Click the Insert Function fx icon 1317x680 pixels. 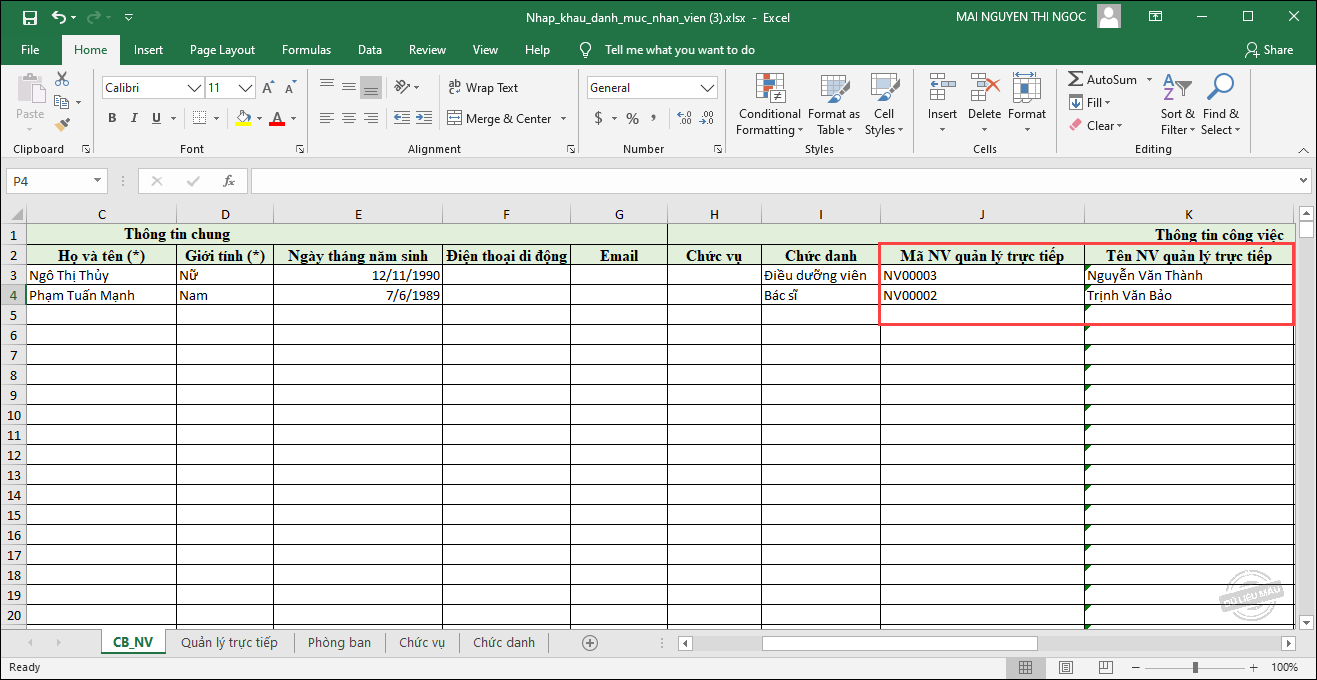pyautogui.click(x=229, y=181)
